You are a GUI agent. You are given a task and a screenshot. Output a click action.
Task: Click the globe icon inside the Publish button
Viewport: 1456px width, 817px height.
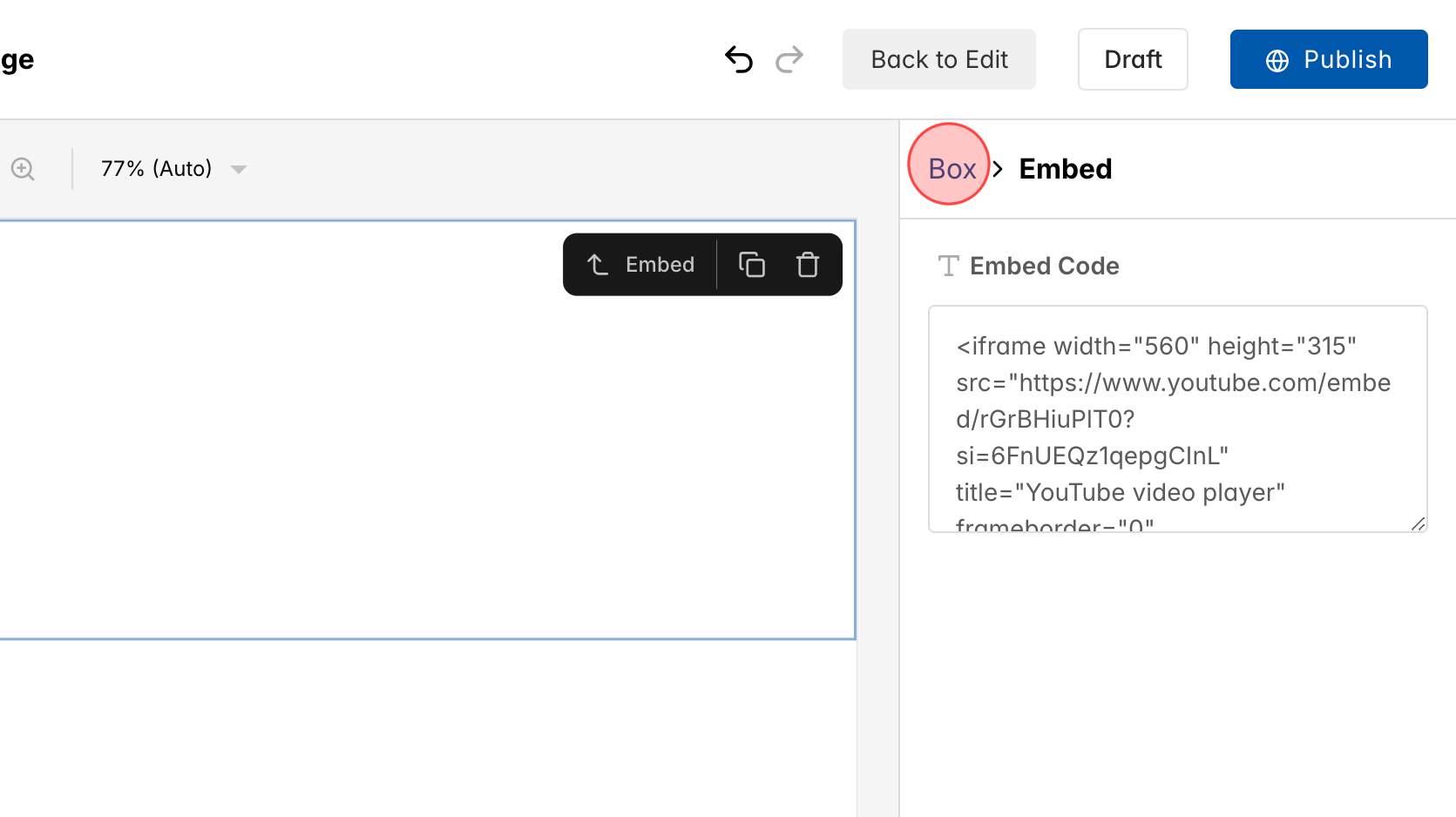1277,59
